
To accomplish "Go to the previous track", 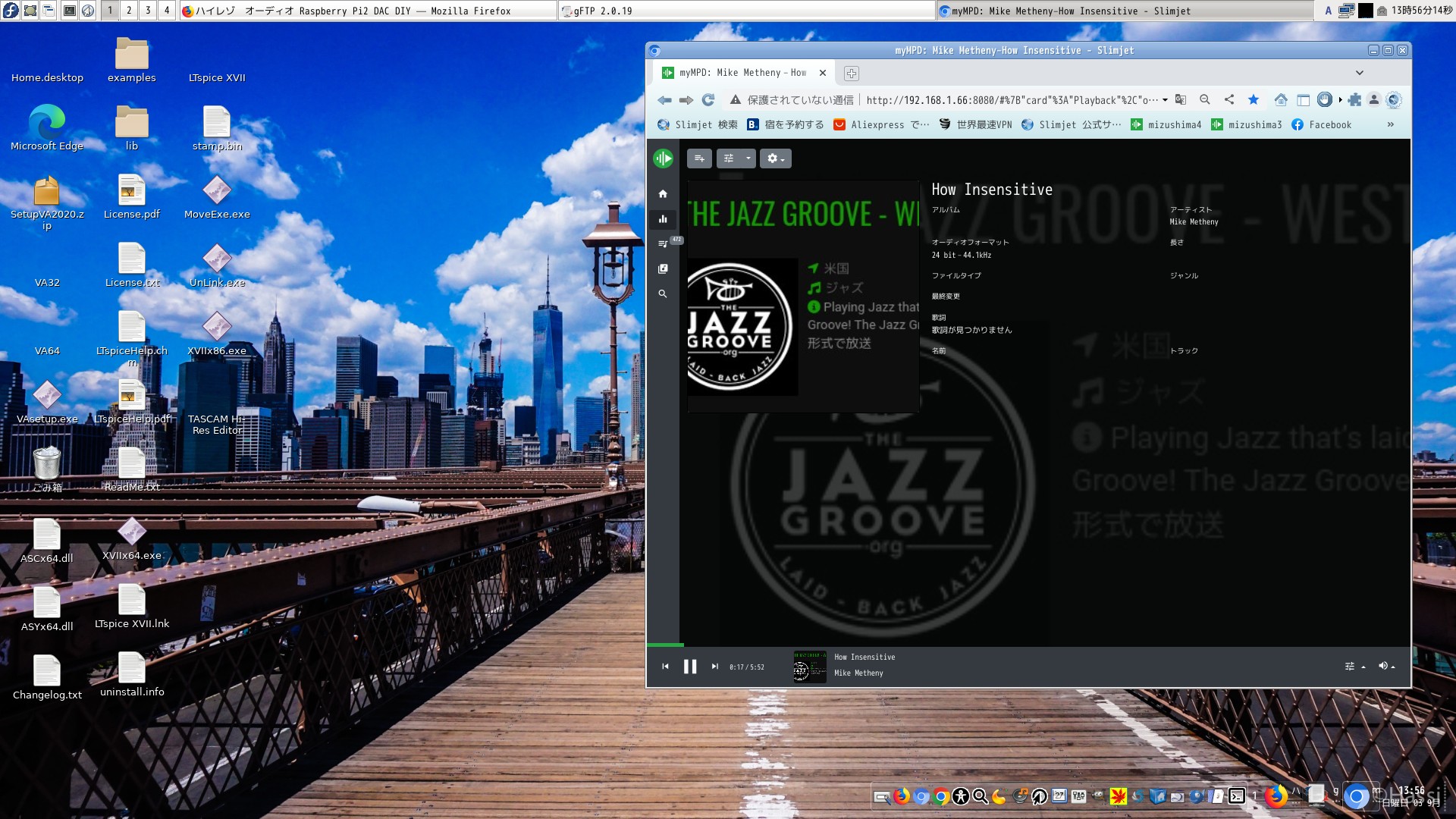I will click(665, 667).
